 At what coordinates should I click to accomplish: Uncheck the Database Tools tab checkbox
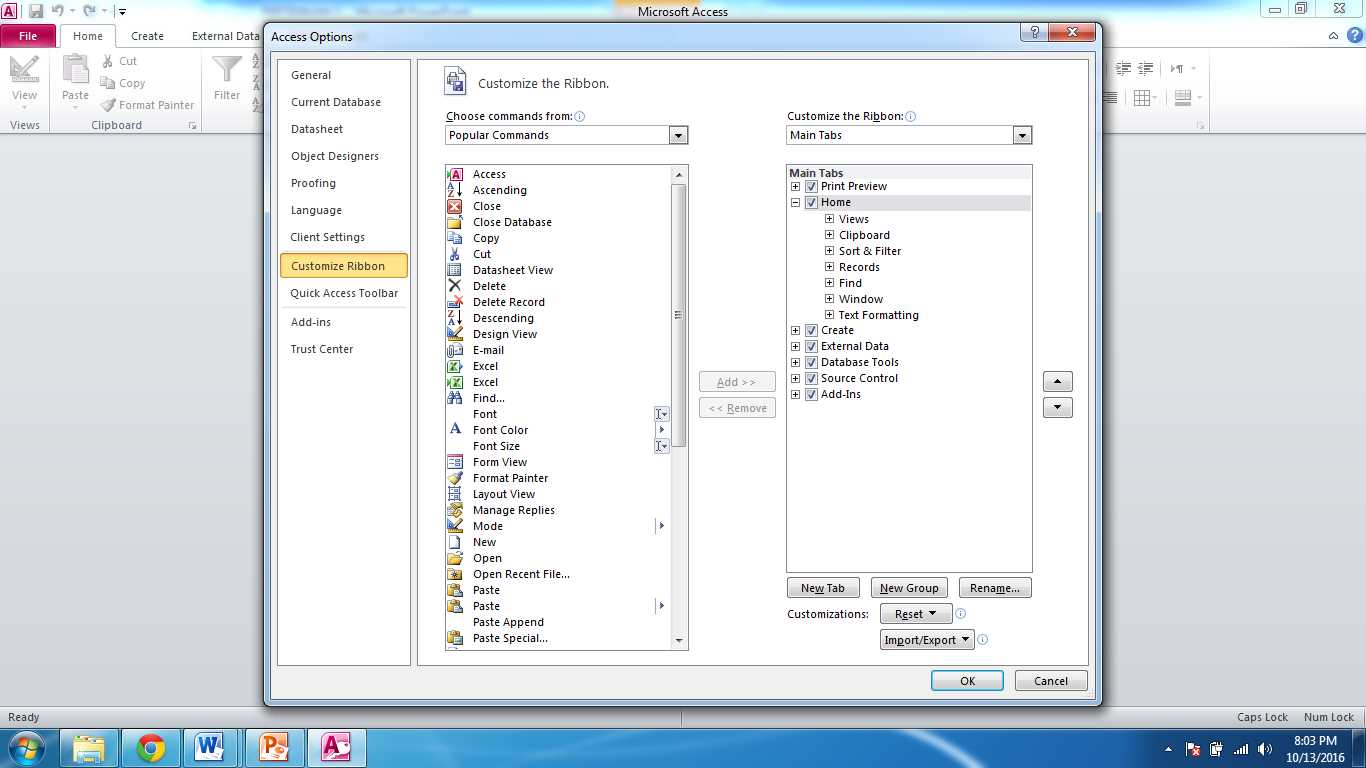(811, 363)
